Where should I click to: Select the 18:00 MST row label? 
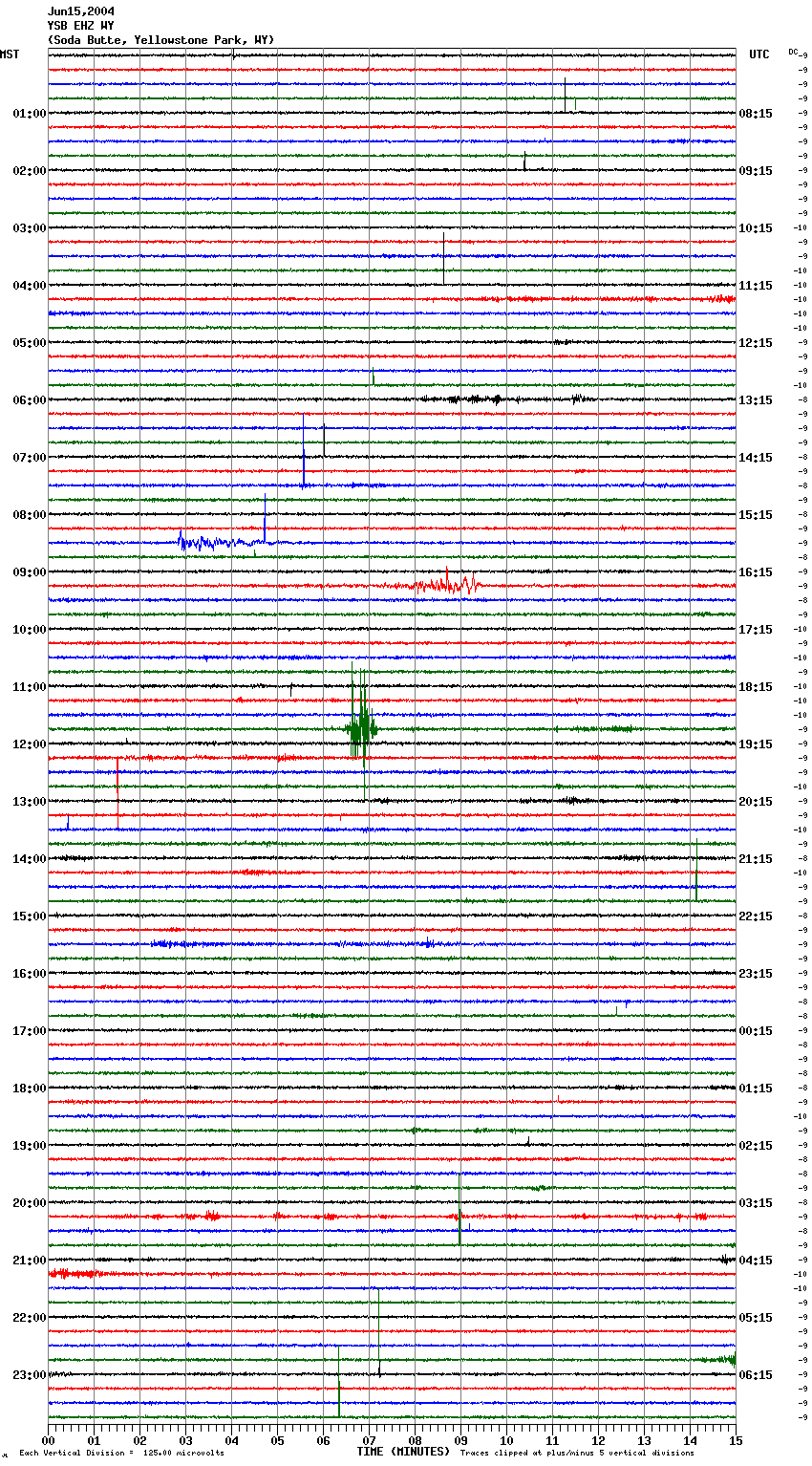point(30,1089)
